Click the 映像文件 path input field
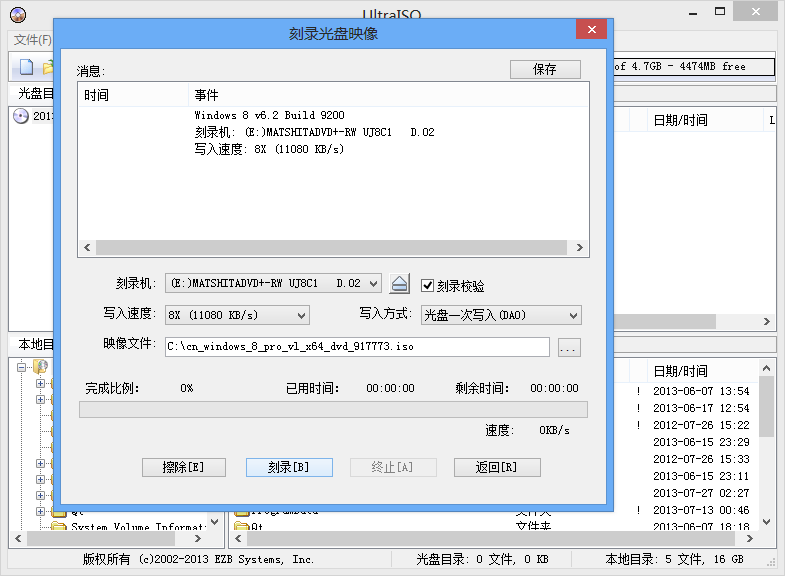The image size is (785, 576). click(x=357, y=347)
